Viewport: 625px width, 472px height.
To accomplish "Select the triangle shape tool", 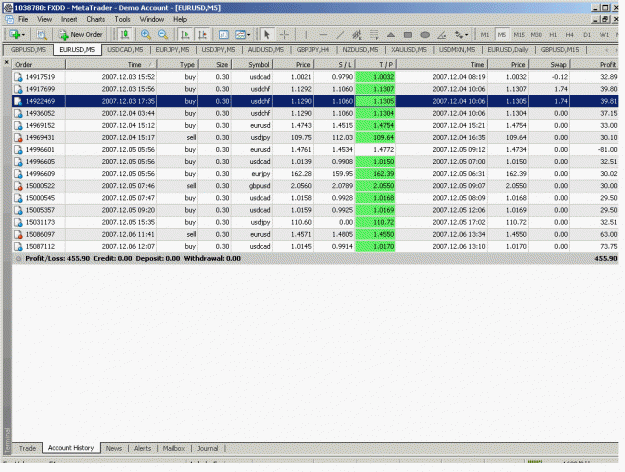I will 391,35.
